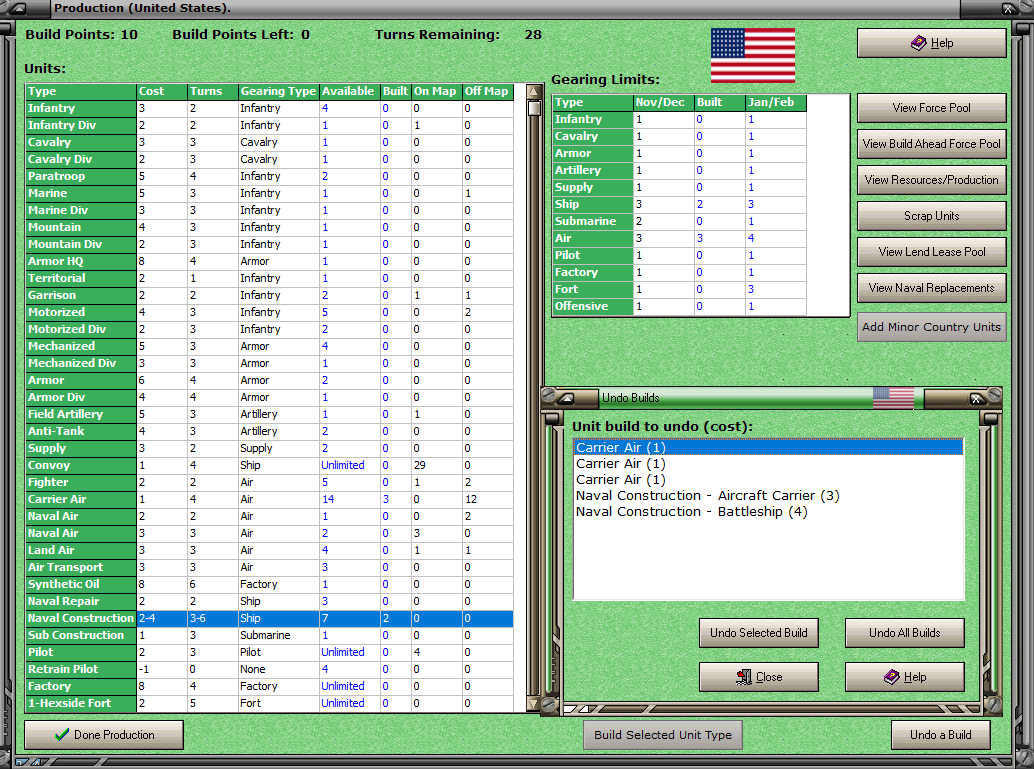The width and height of the screenshot is (1034, 769).
Task: Select Naval Construction - Aircraft Carrier (3) entry
Action: 768,496
